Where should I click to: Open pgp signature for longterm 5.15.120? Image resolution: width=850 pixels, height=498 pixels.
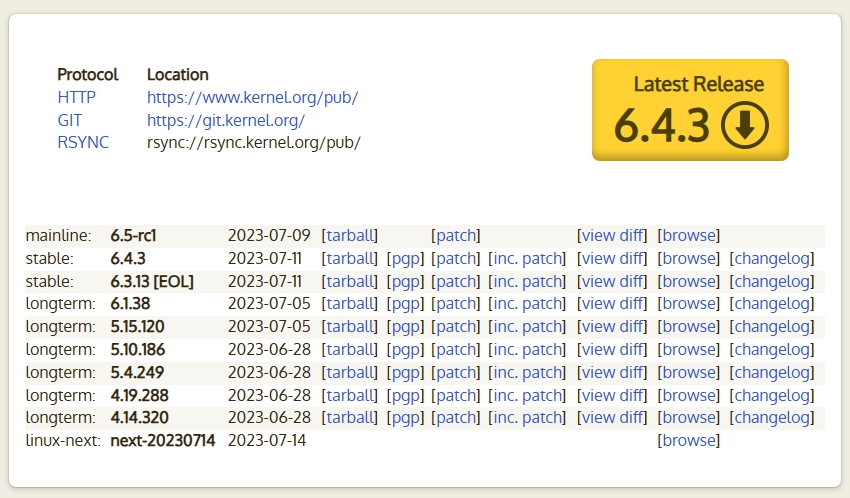[405, 327]
